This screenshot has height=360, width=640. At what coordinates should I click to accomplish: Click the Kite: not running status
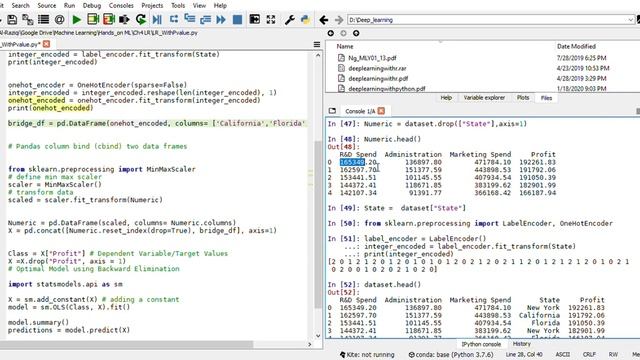367,355
